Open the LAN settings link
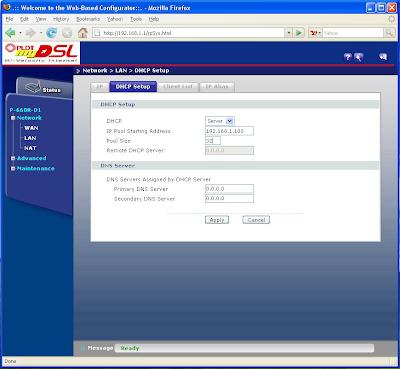Image resolution: width=400 pixels, height=369 pixels. pos(30,138)
